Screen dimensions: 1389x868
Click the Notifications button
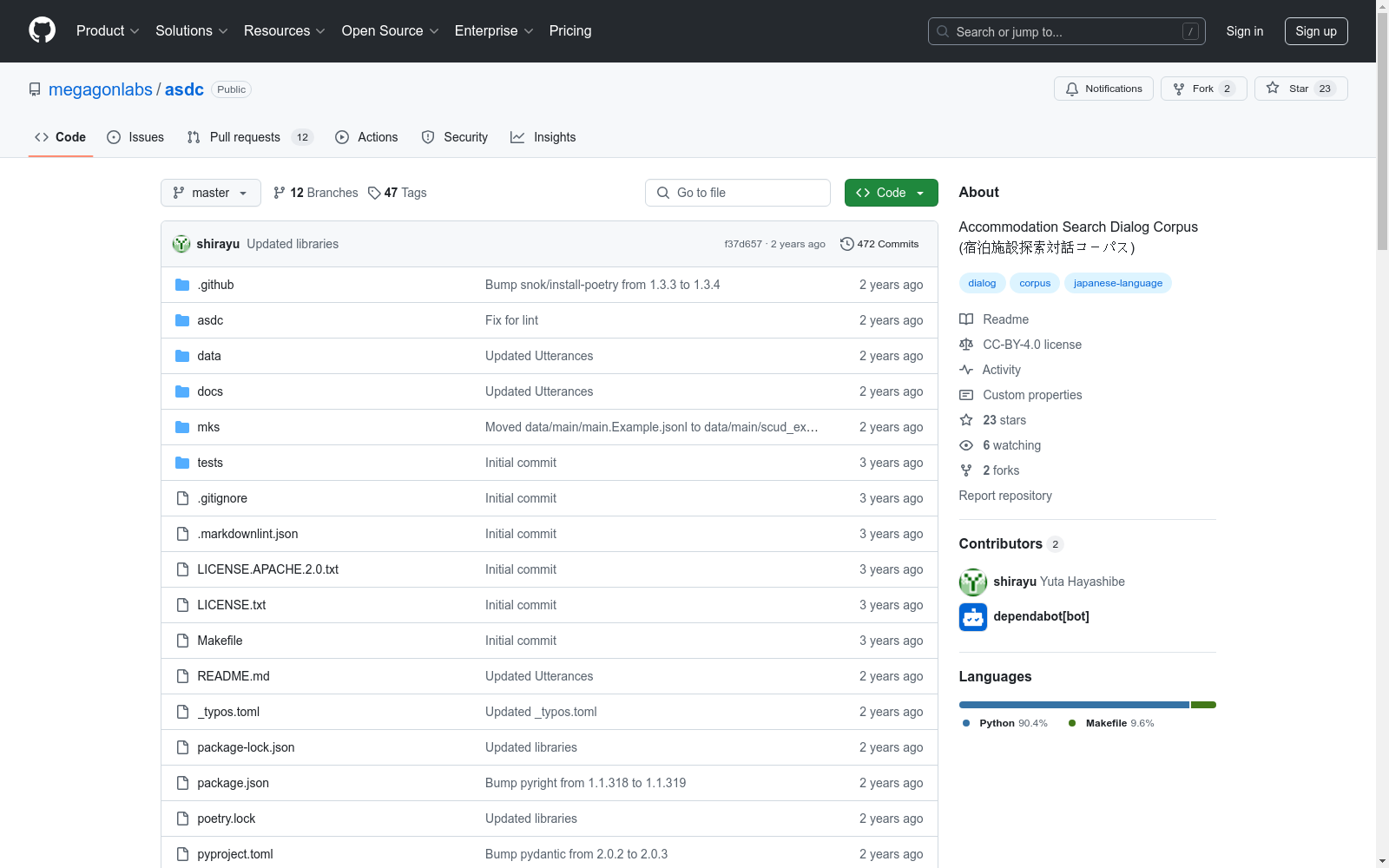click(x=1103, y=89)
